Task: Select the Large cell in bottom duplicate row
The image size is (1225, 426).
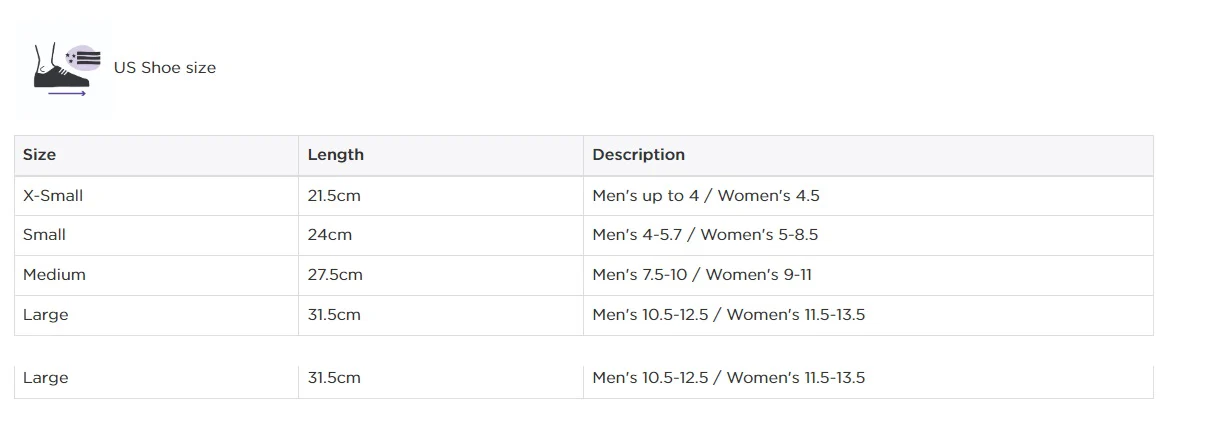Action: (x=156, y=381)
